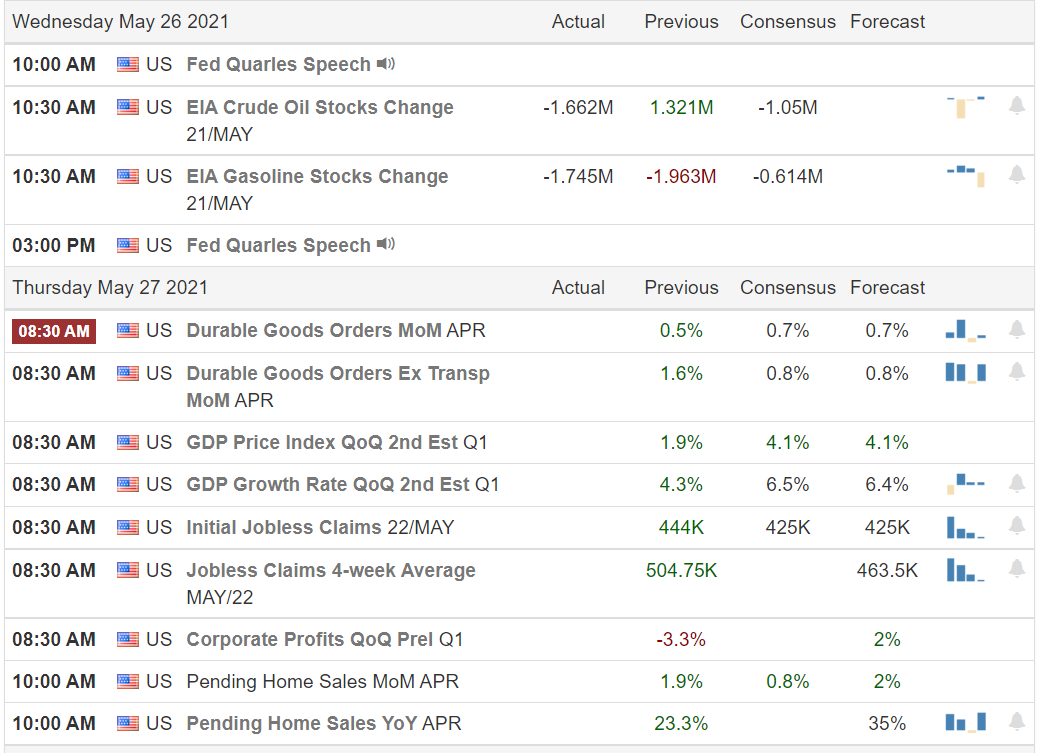Click the 4.3% previous value for GDP Growth Rate

[x=681, y=484]
